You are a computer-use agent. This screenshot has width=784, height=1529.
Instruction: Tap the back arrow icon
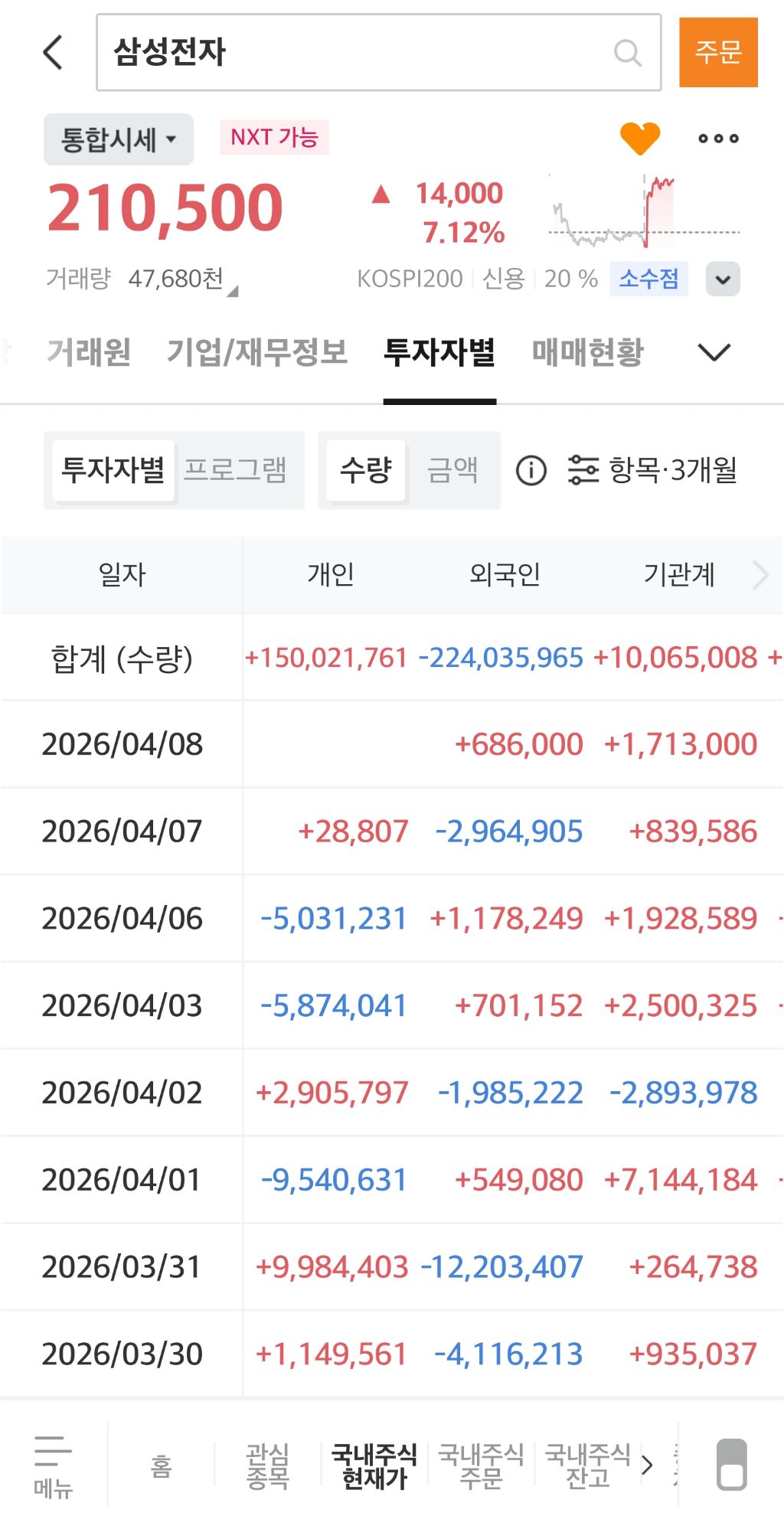52,52
